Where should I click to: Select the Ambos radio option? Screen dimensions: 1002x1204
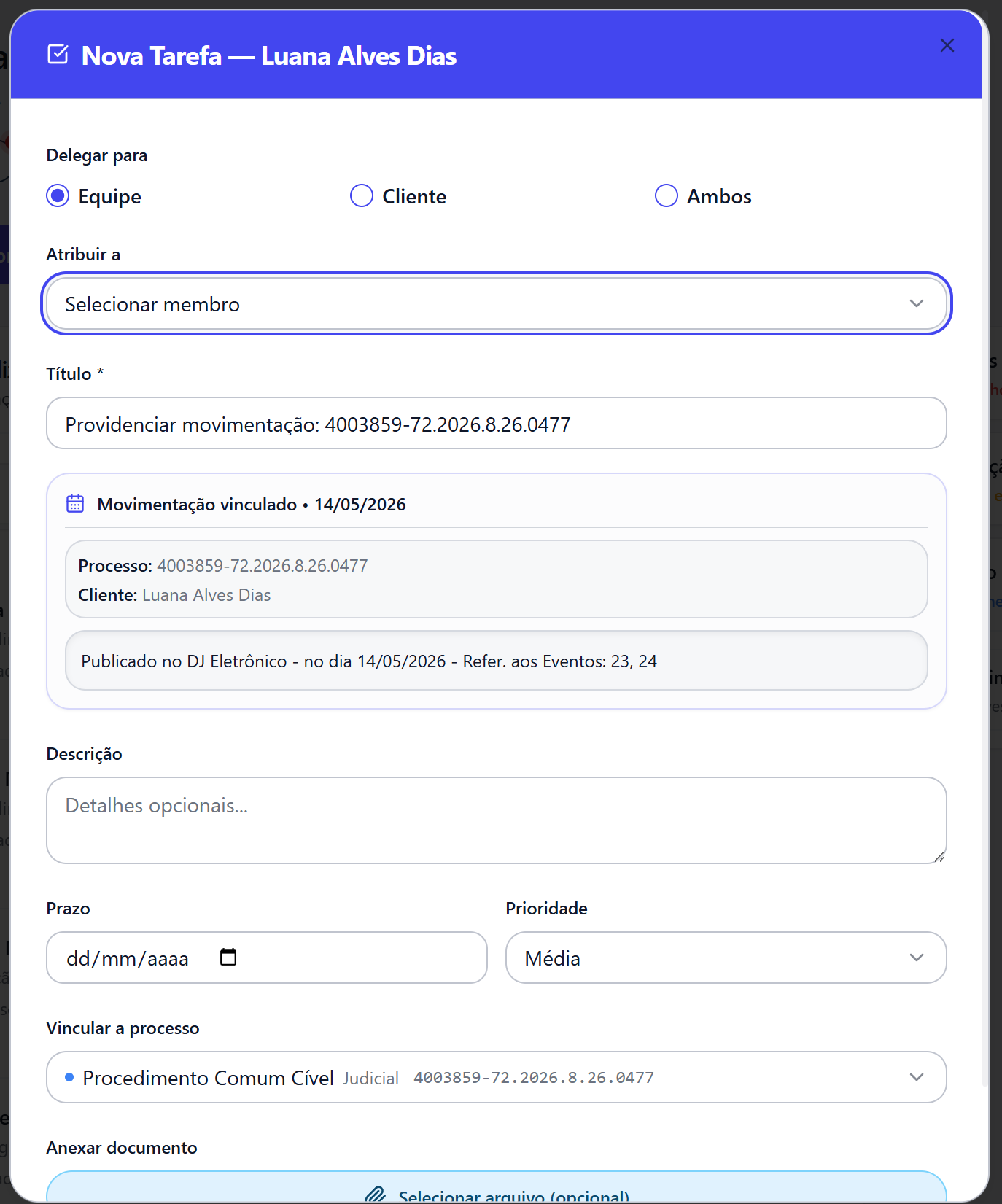point(667,196)
